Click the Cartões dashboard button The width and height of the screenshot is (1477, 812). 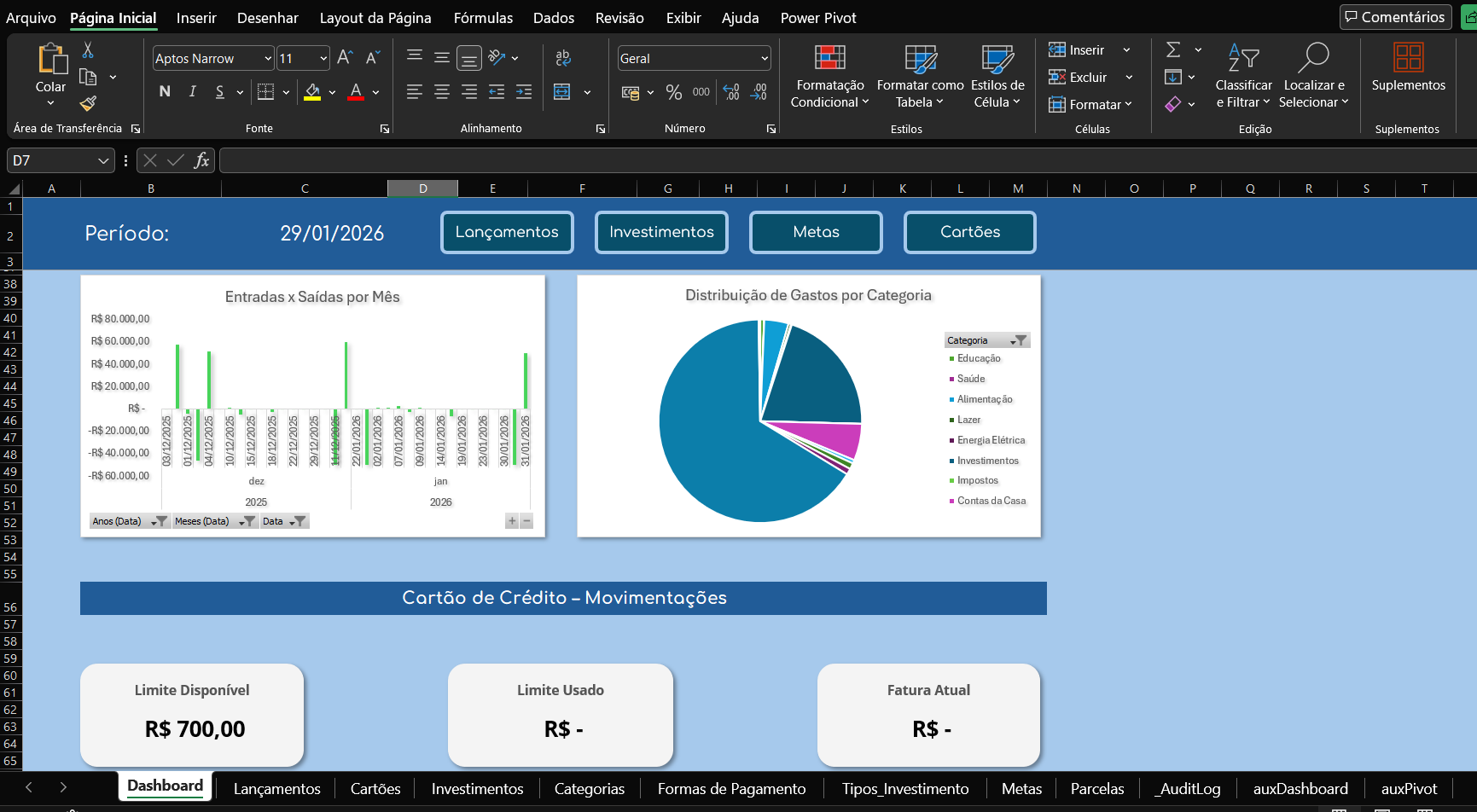(x=970, y=232)
